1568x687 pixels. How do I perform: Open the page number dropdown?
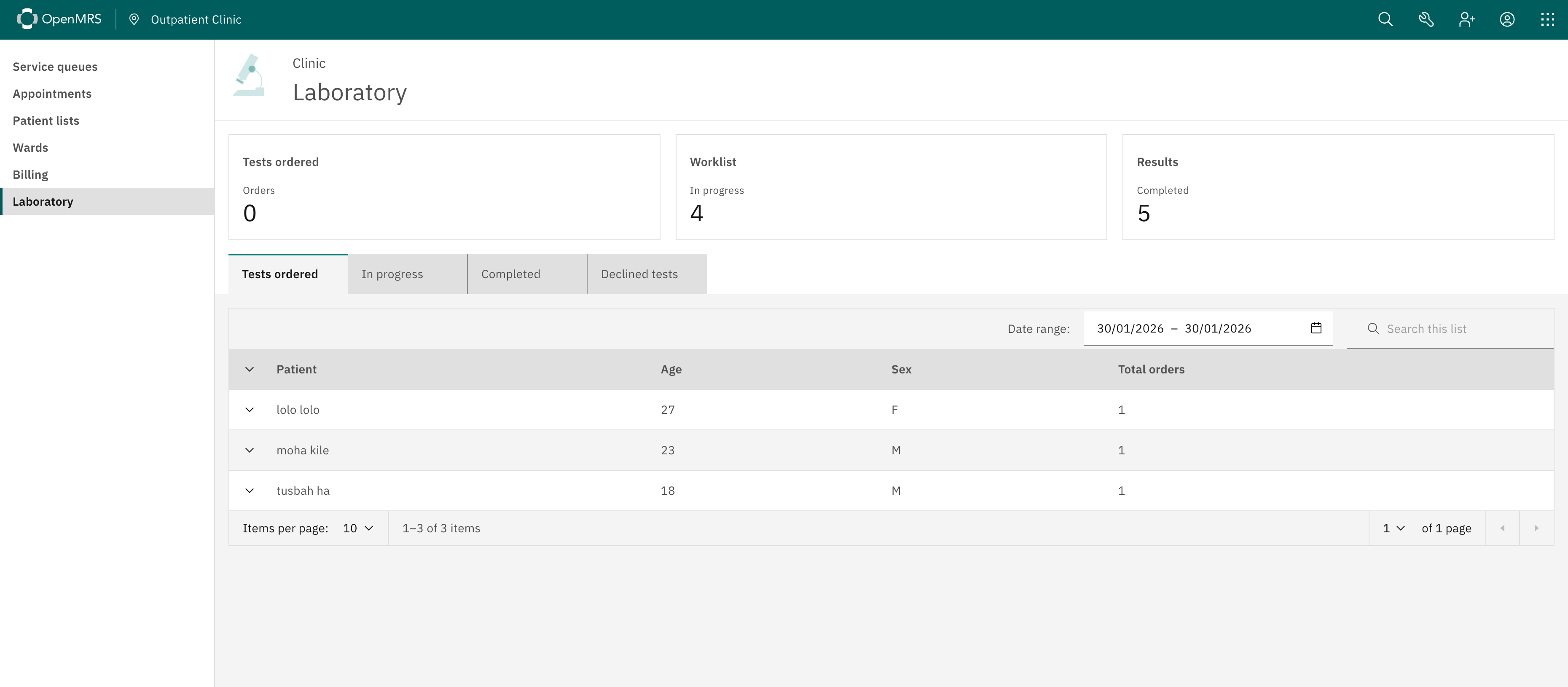point(1393,528)
